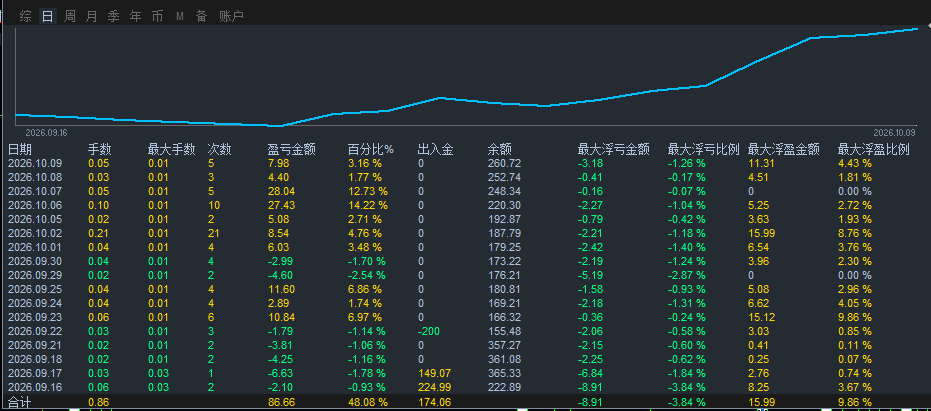931x411 pixels.
Task: Open the 备 notes tab
Action: (202, 17)
